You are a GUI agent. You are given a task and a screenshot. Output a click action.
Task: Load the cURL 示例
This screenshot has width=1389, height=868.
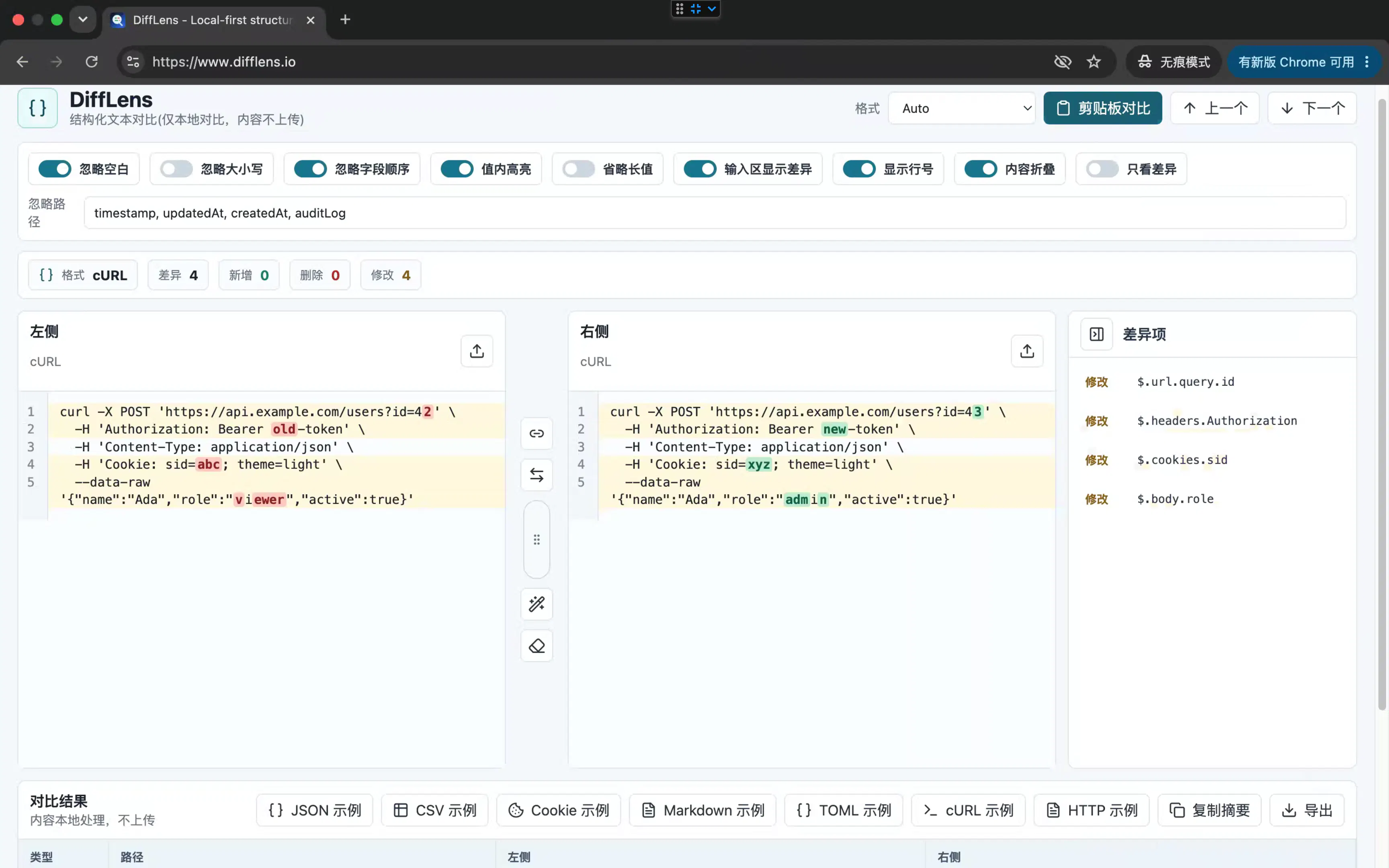tap(968, 810)
